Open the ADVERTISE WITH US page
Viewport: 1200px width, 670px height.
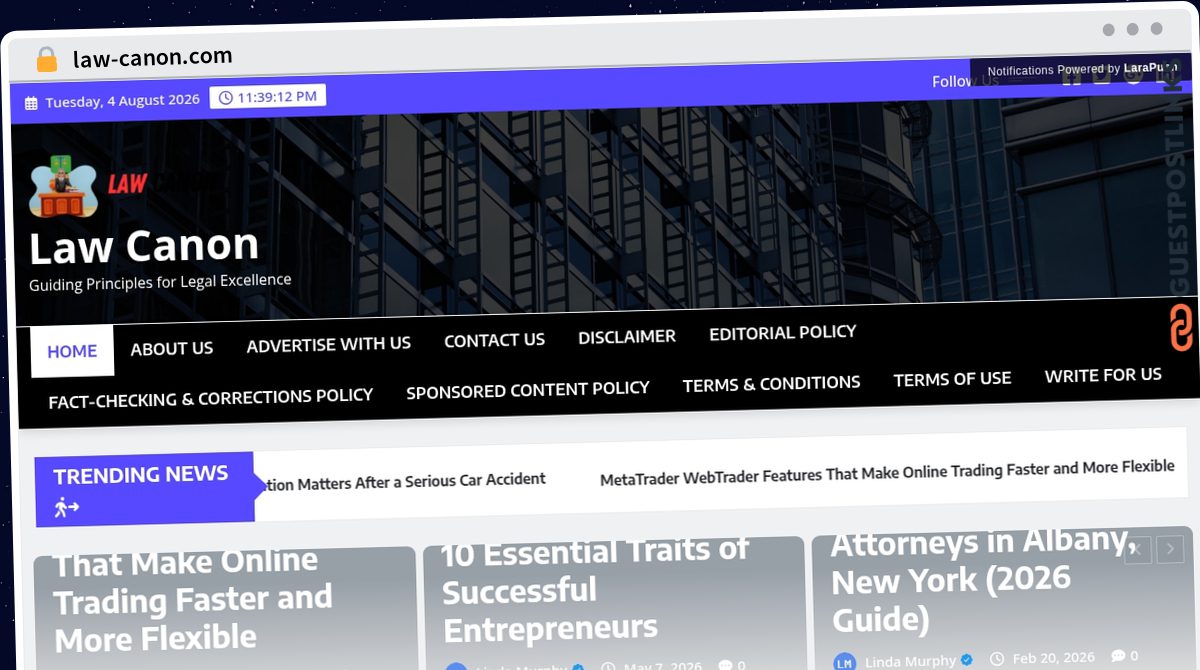pos(329,344)
